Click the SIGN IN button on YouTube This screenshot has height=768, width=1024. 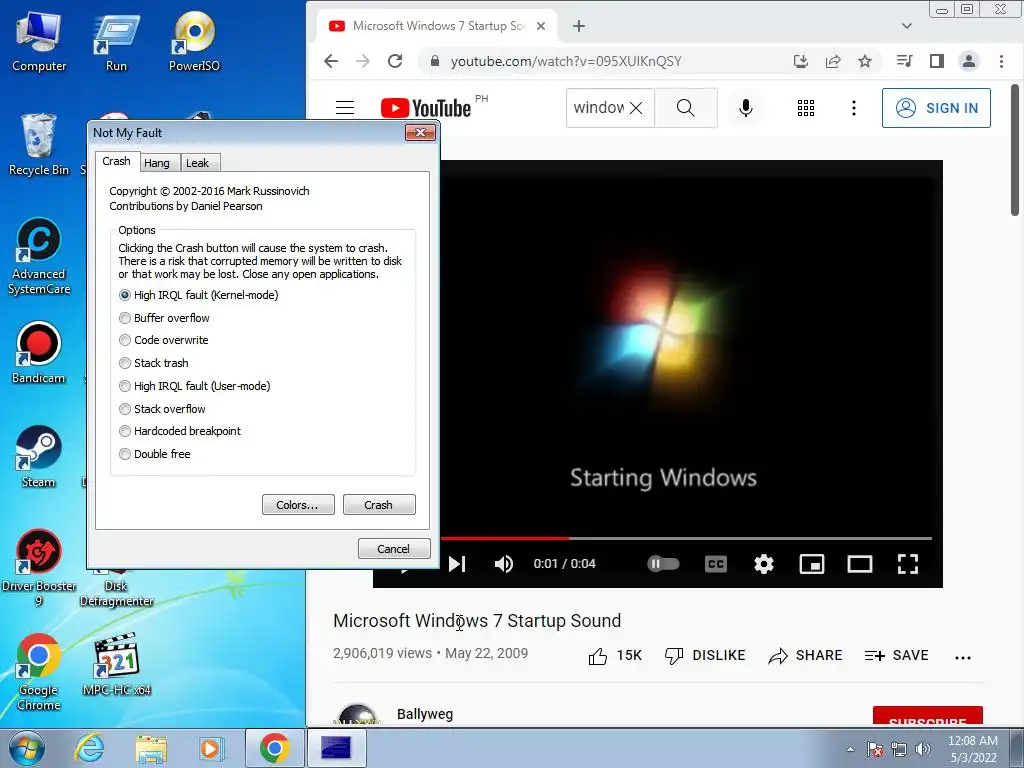pyautogui.click(x=936, y=108)
